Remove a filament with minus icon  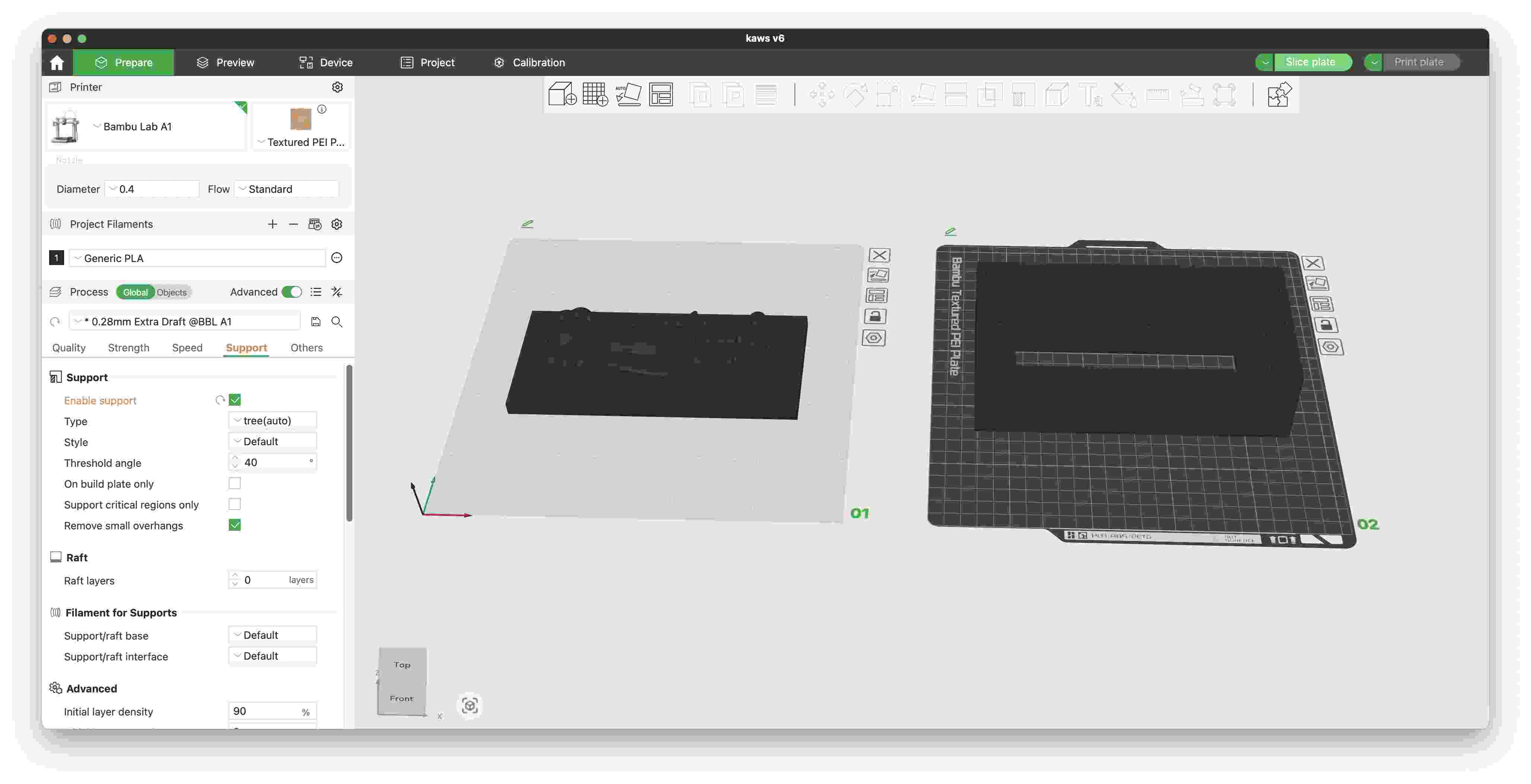click(293, 224)
